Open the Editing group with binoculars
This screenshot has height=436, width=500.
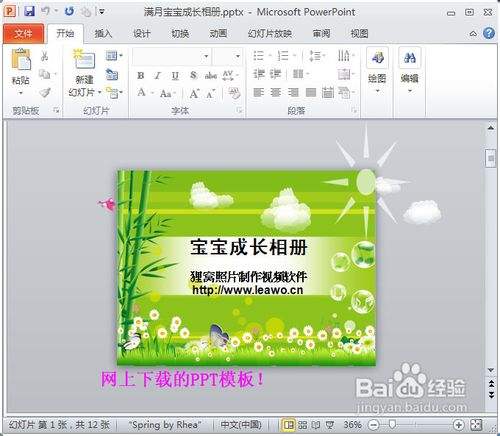click(410, 70)
